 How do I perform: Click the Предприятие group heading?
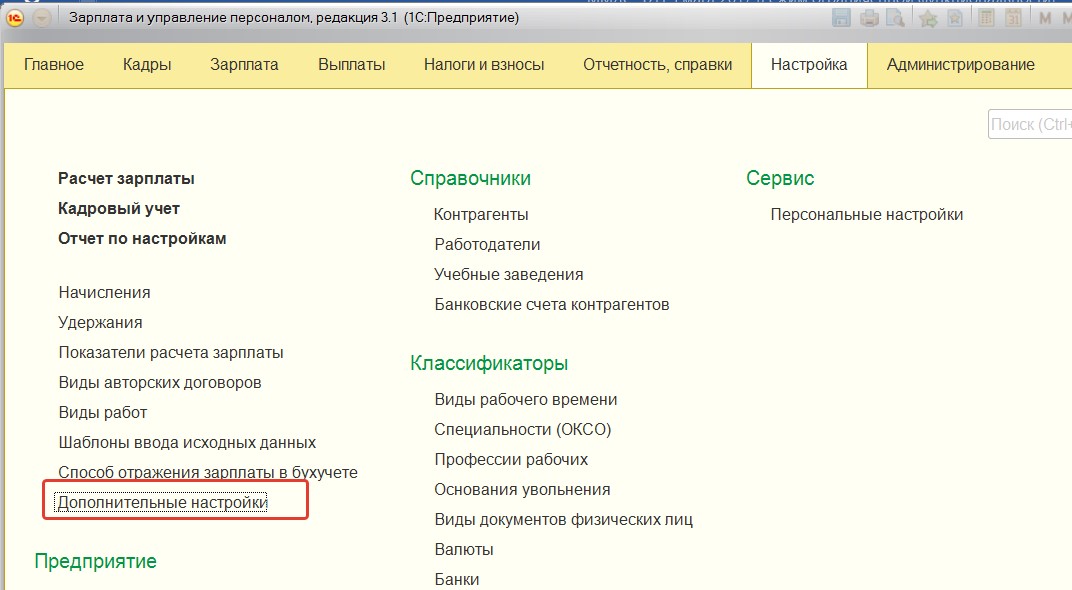pos(96,561)
